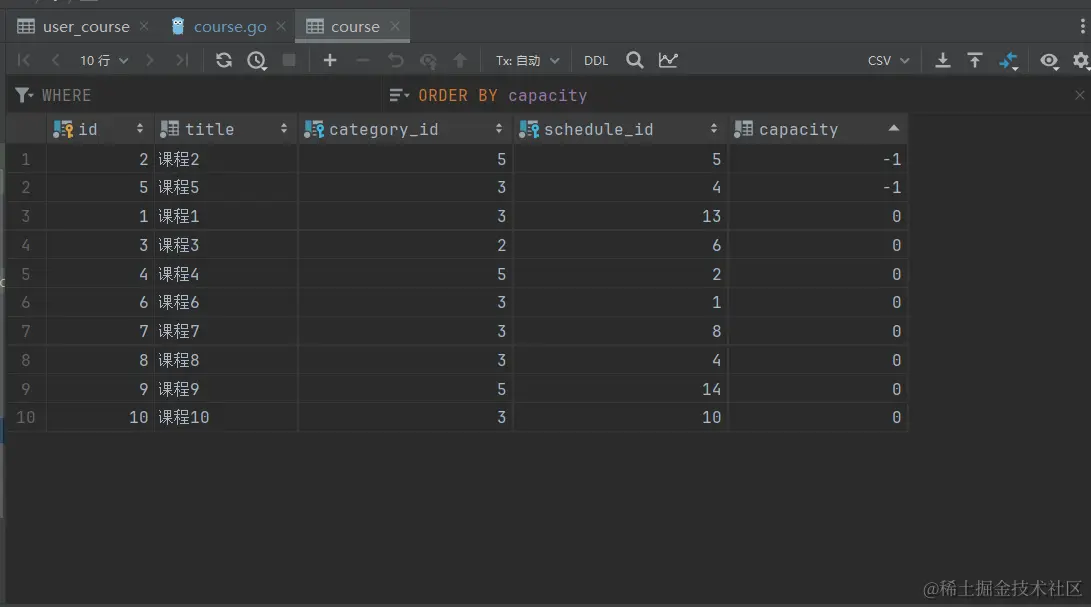This screenshot has width=1091, height=607.
Task: Select row number 10 in the gutter
Action: 26,417
